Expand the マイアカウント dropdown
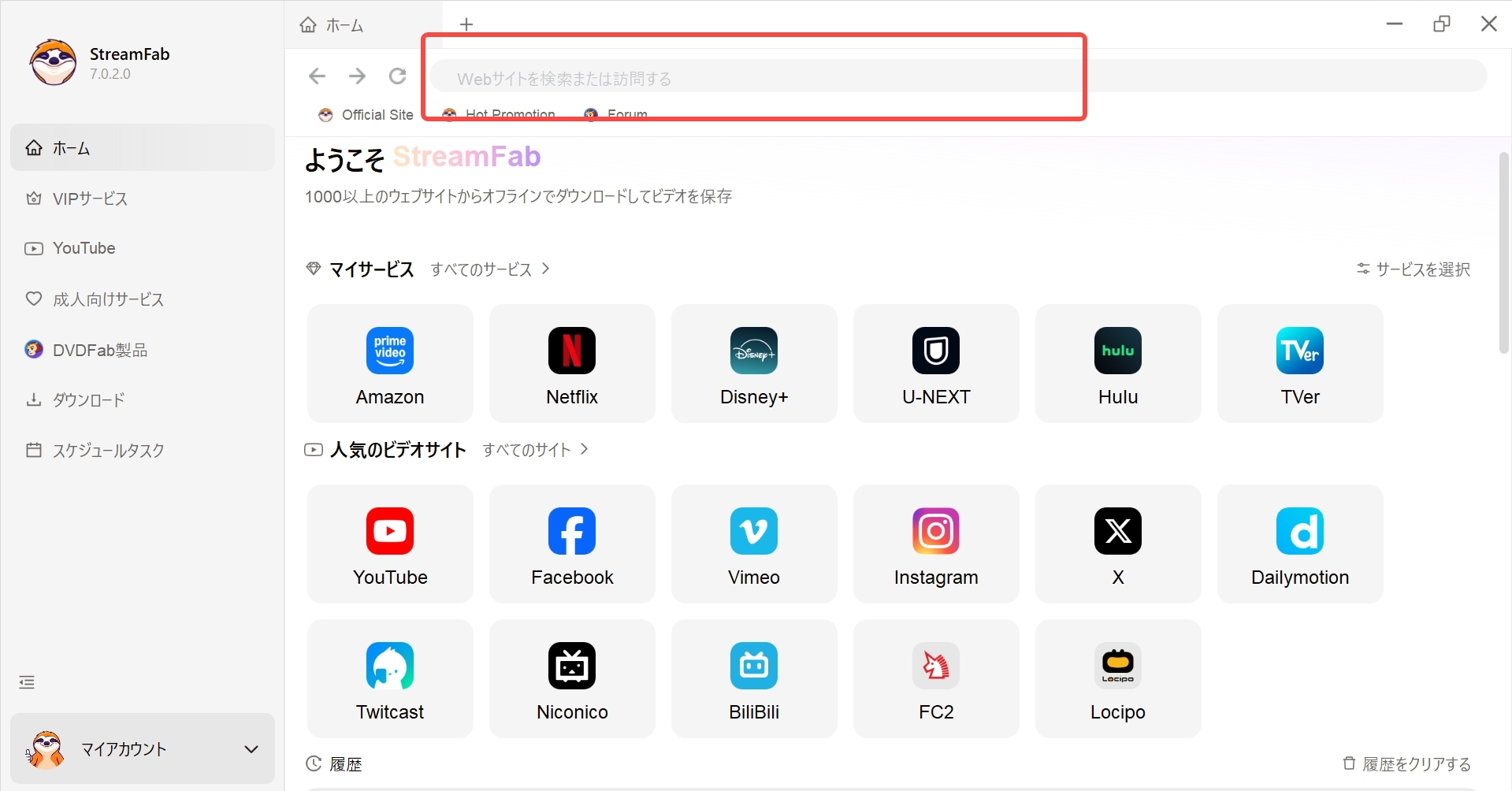Screen dimensions: 1512x791 (x=143, y=749)
